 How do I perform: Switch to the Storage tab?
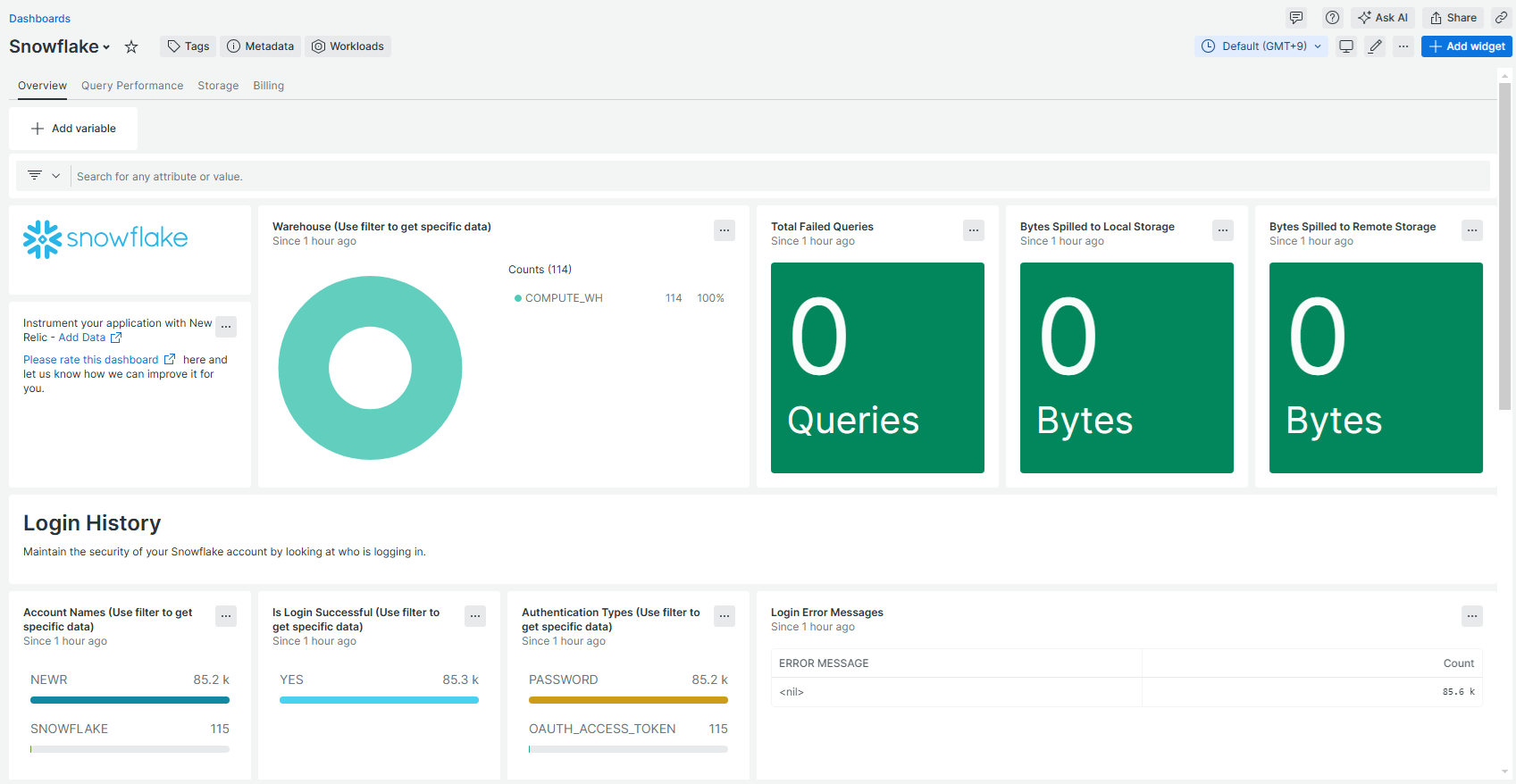coord(218,86)
